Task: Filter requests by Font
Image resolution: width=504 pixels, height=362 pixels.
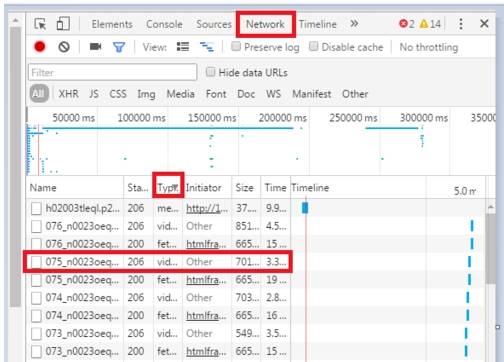Action: (216, 94)
